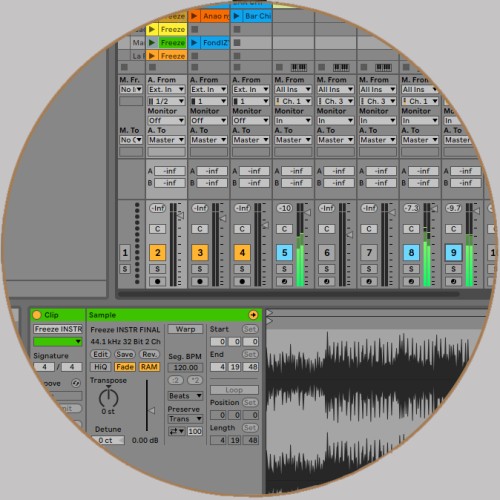Deactivate track 5
The height and width of the screenshot is (500, 500).
tap(284, 253)
